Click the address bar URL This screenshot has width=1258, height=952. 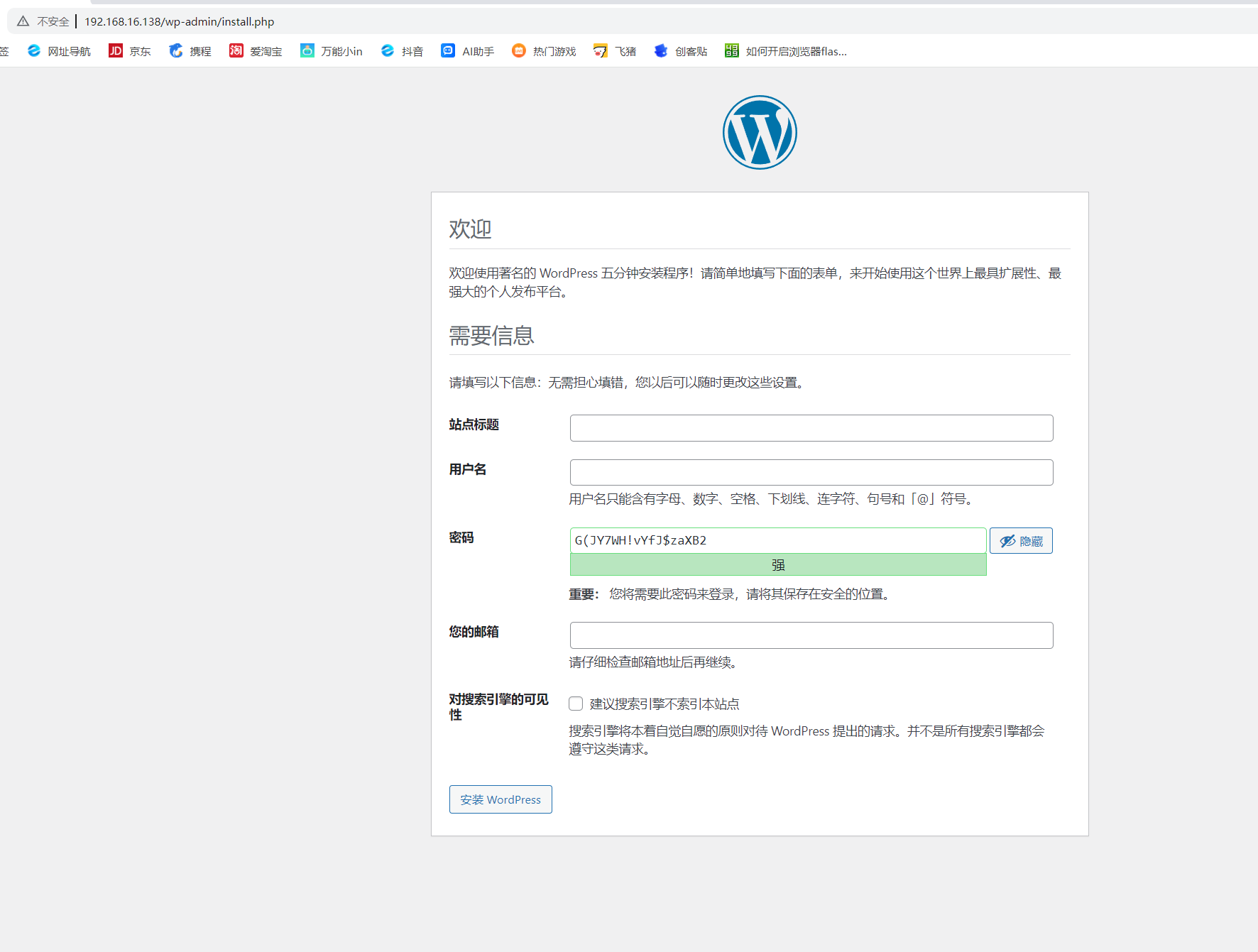click(x=179, y=21)
